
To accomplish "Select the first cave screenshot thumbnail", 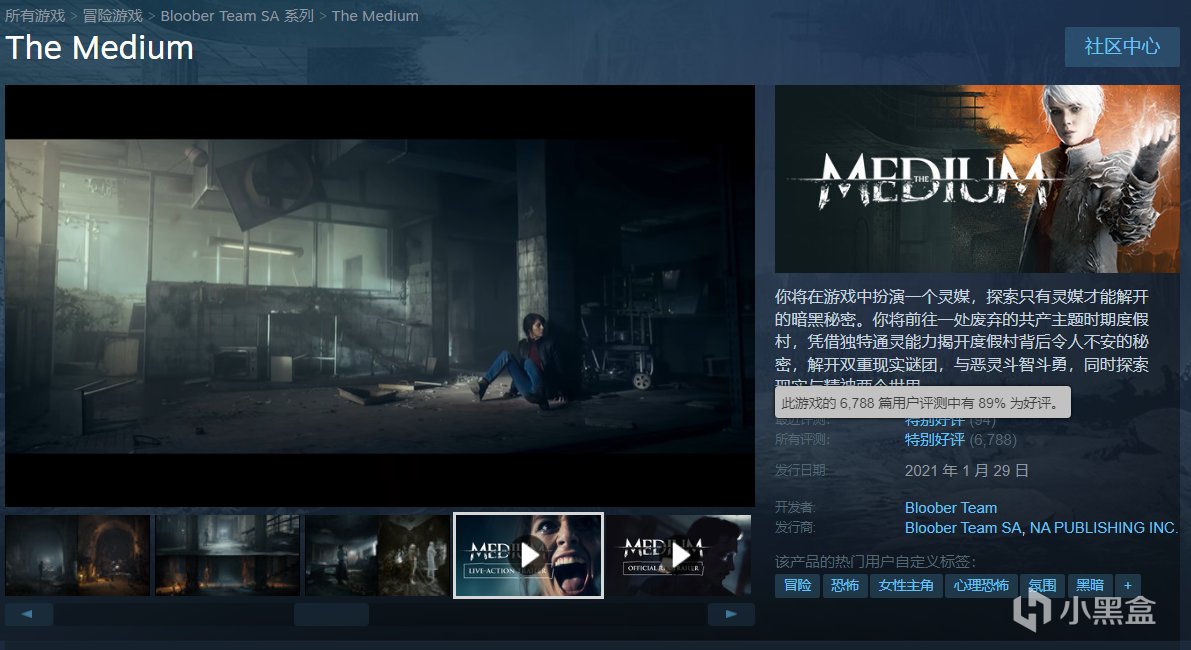I will [77, 555].
